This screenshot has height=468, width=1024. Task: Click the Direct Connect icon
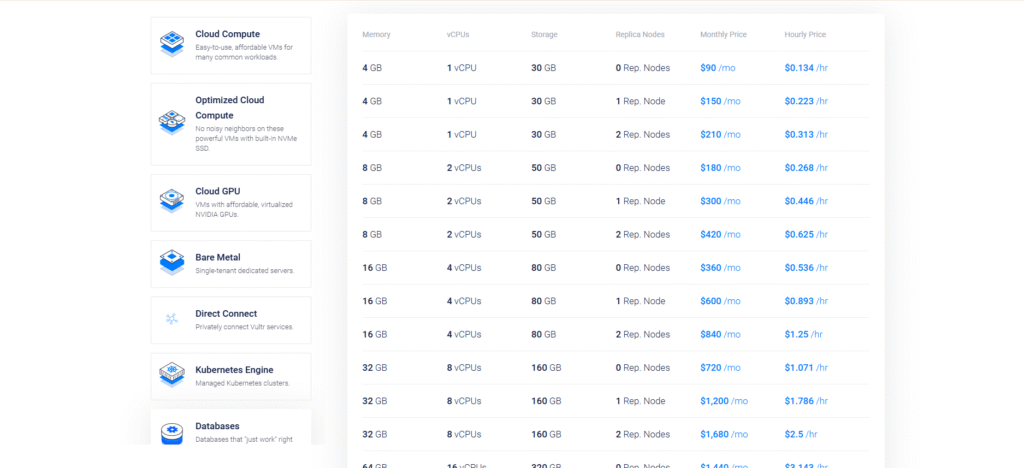[172, 319]
